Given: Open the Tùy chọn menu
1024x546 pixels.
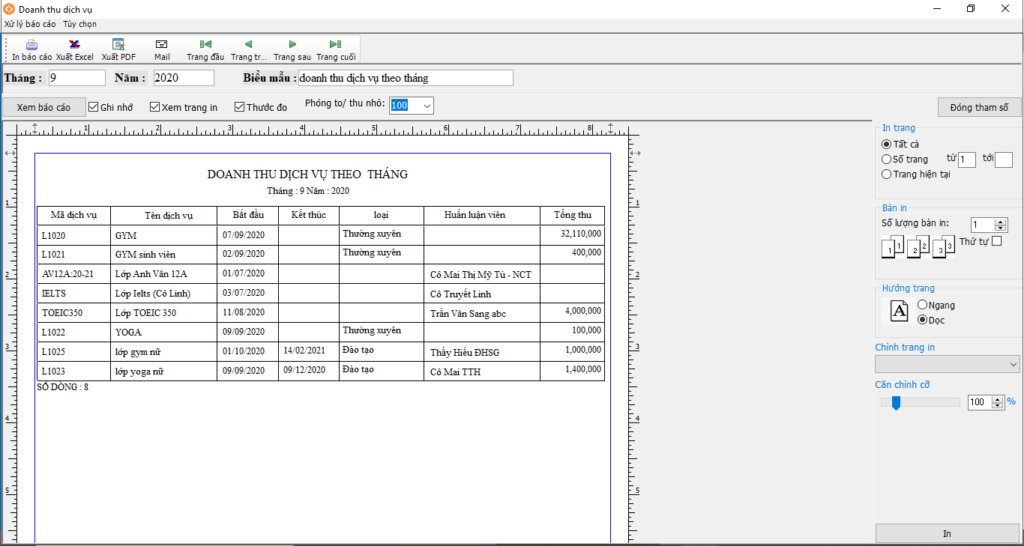Looking at the screenshot, I should click(x=80, y=23).
